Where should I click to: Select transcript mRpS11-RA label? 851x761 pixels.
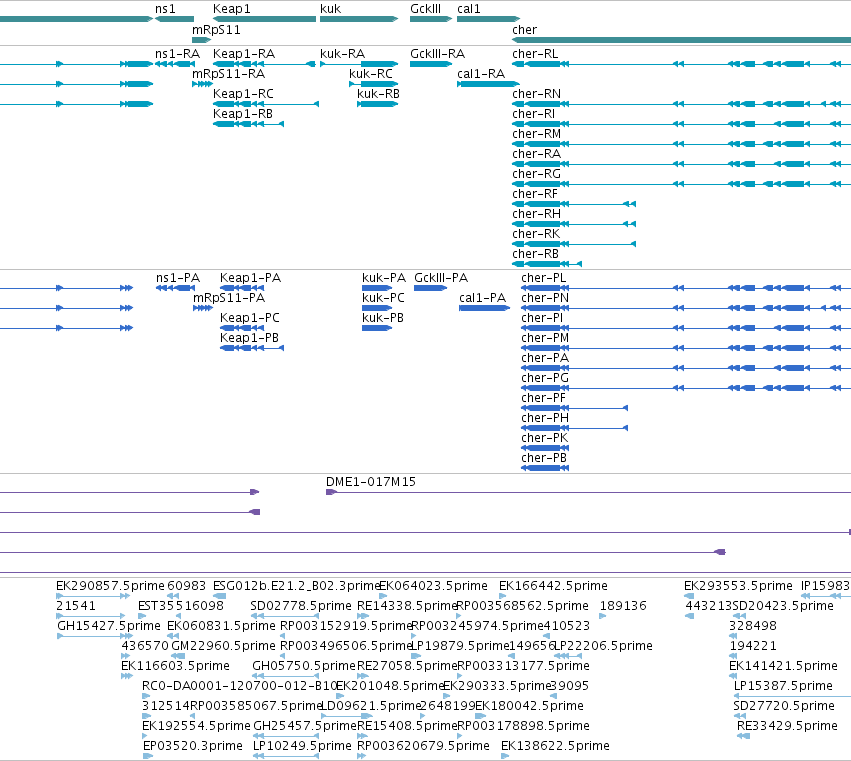tap(228, 74)
